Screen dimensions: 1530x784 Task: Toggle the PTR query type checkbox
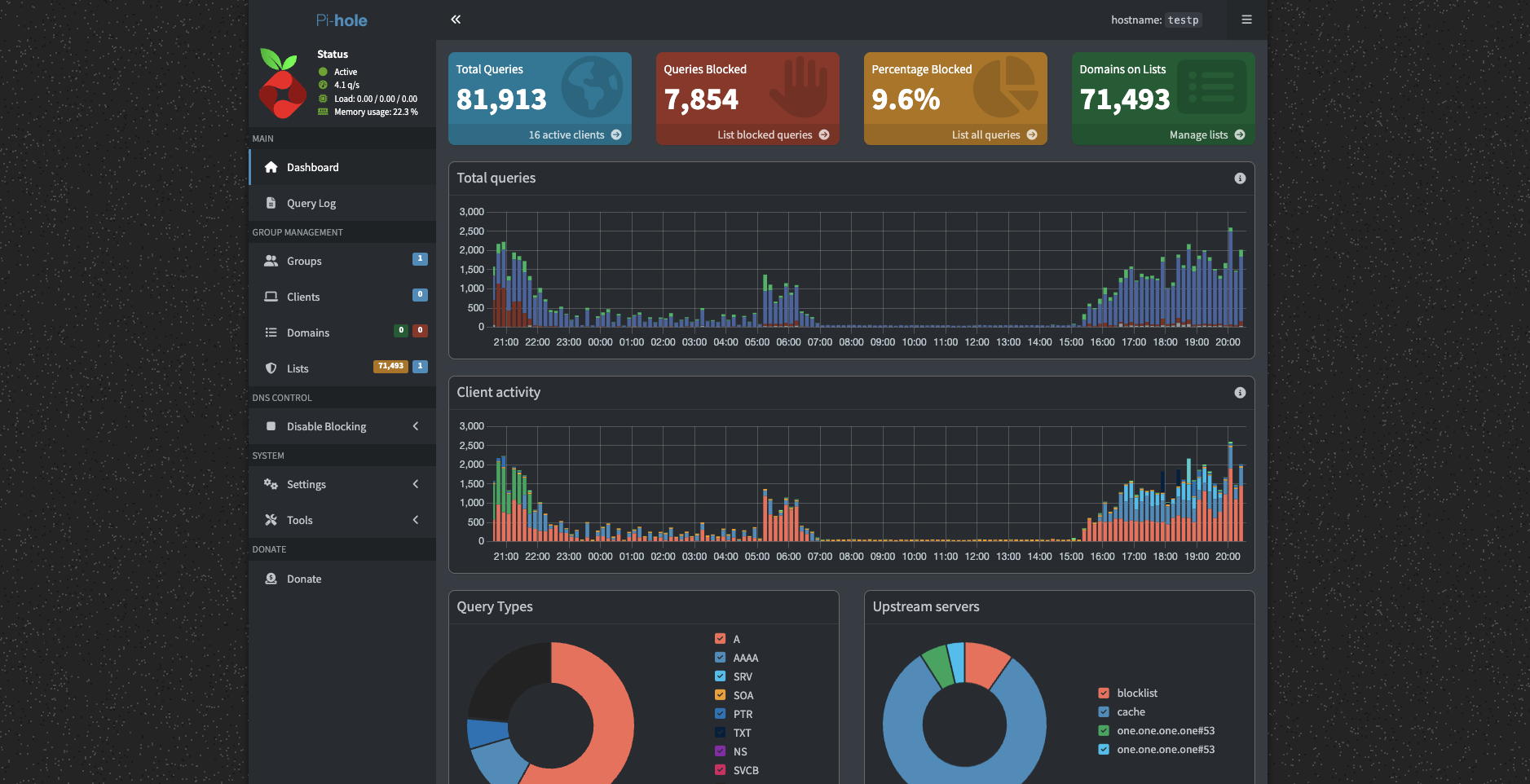pos(720,714)
